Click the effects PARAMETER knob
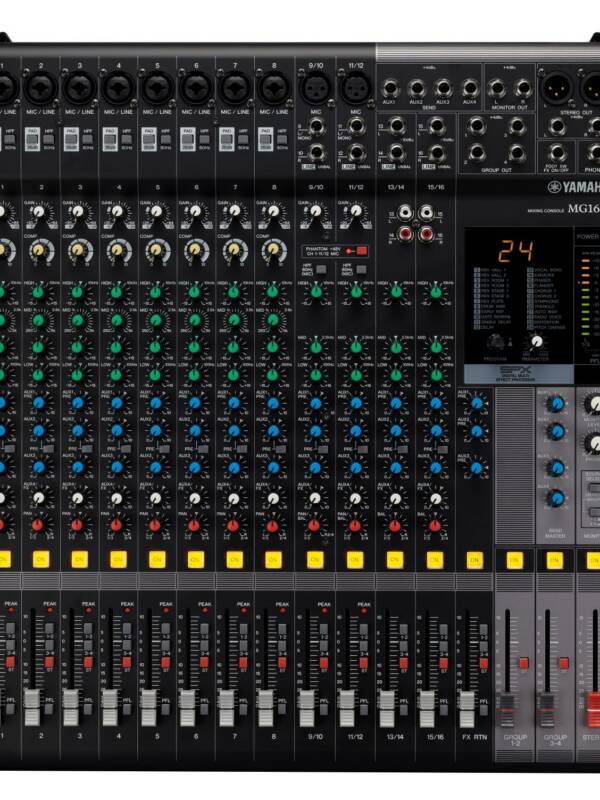 (536, 342)
